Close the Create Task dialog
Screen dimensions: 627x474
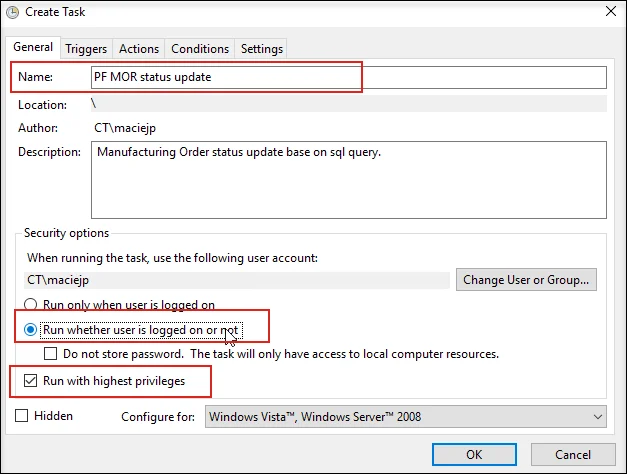[610, 11]
